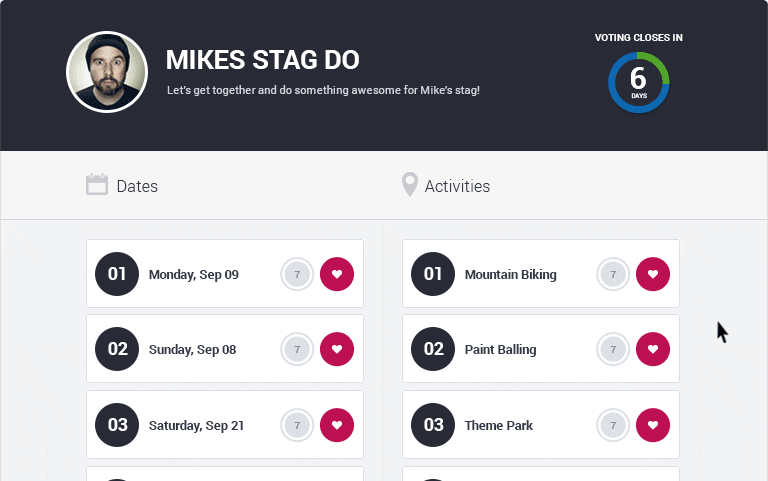Click vote count for Monday, Sep 09
The image size is (768, 481).
(297, 274)
